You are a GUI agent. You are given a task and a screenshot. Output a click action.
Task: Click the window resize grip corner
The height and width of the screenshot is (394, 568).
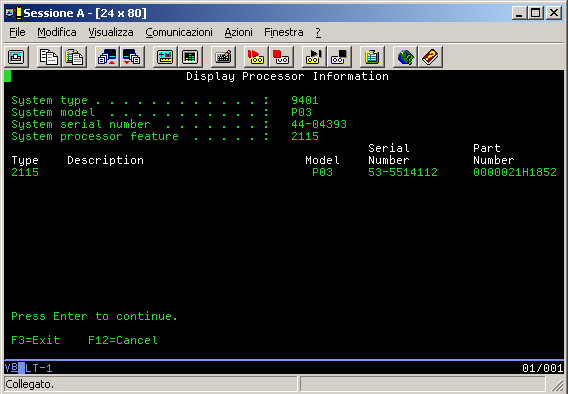coord(557,384)
